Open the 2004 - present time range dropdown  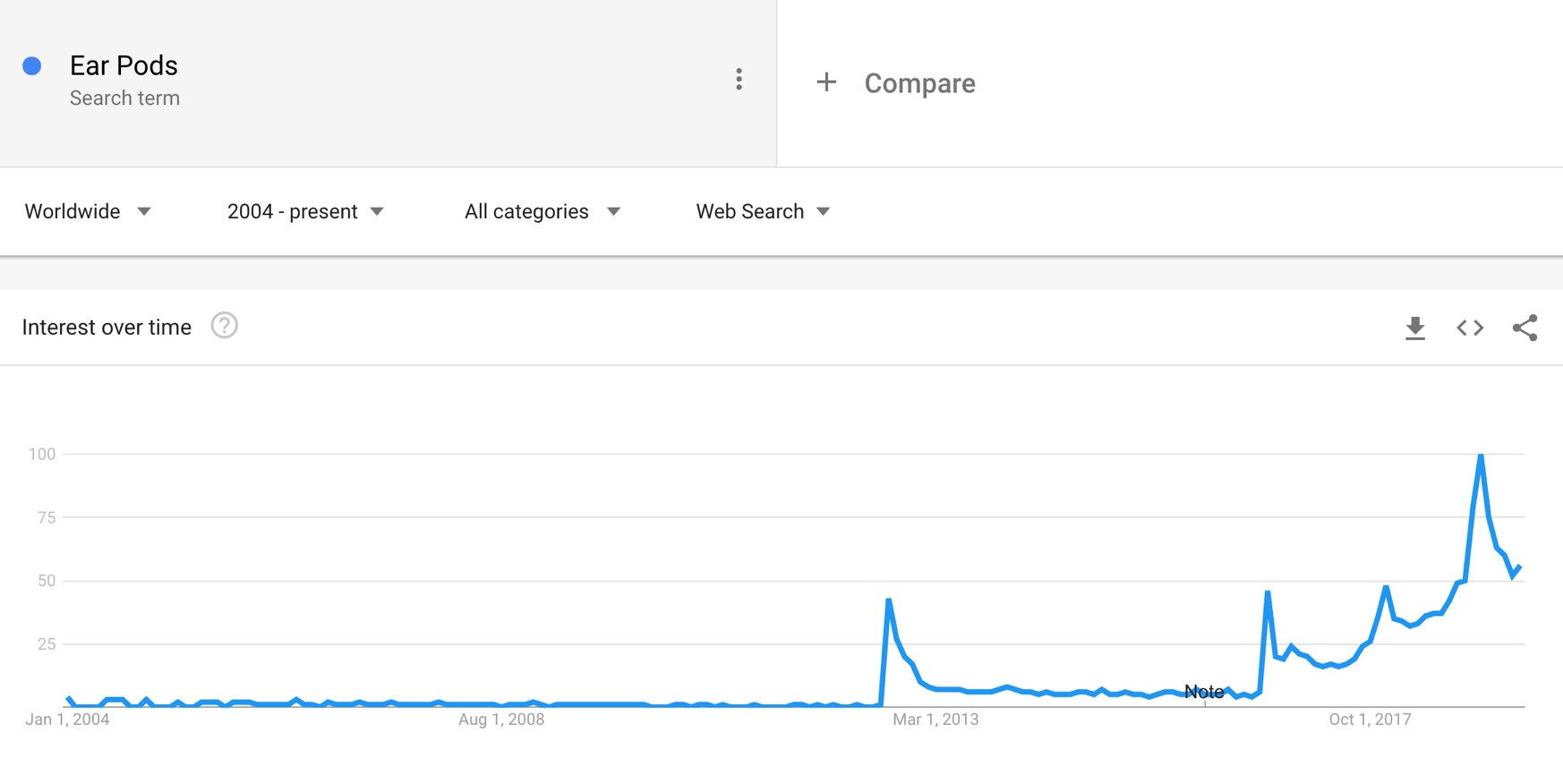click(305, 211)
